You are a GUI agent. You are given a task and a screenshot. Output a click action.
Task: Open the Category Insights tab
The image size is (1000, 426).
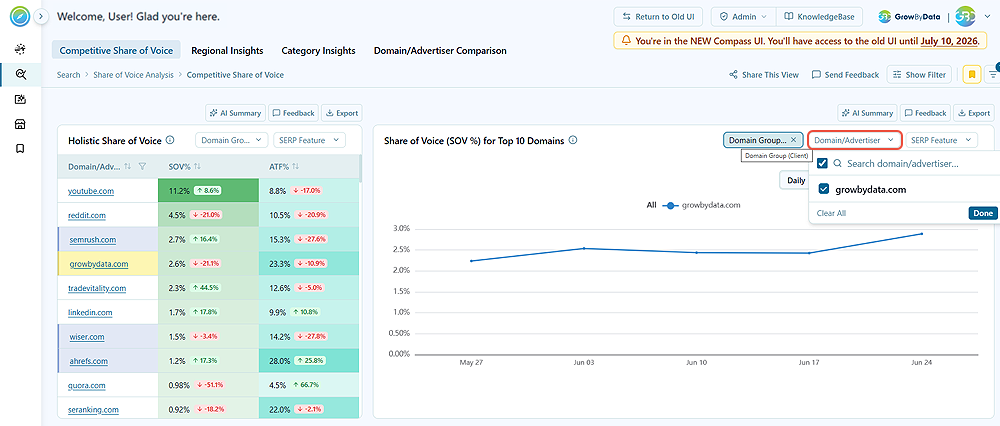pyautogui.click(x=318, y=50)
